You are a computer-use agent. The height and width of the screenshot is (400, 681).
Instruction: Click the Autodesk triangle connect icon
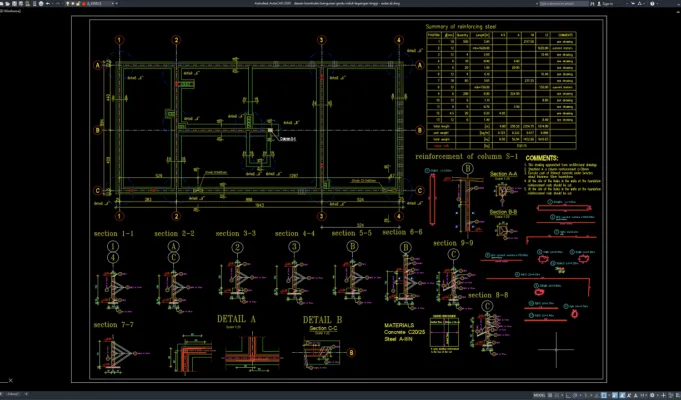click(x=639, y=3)
